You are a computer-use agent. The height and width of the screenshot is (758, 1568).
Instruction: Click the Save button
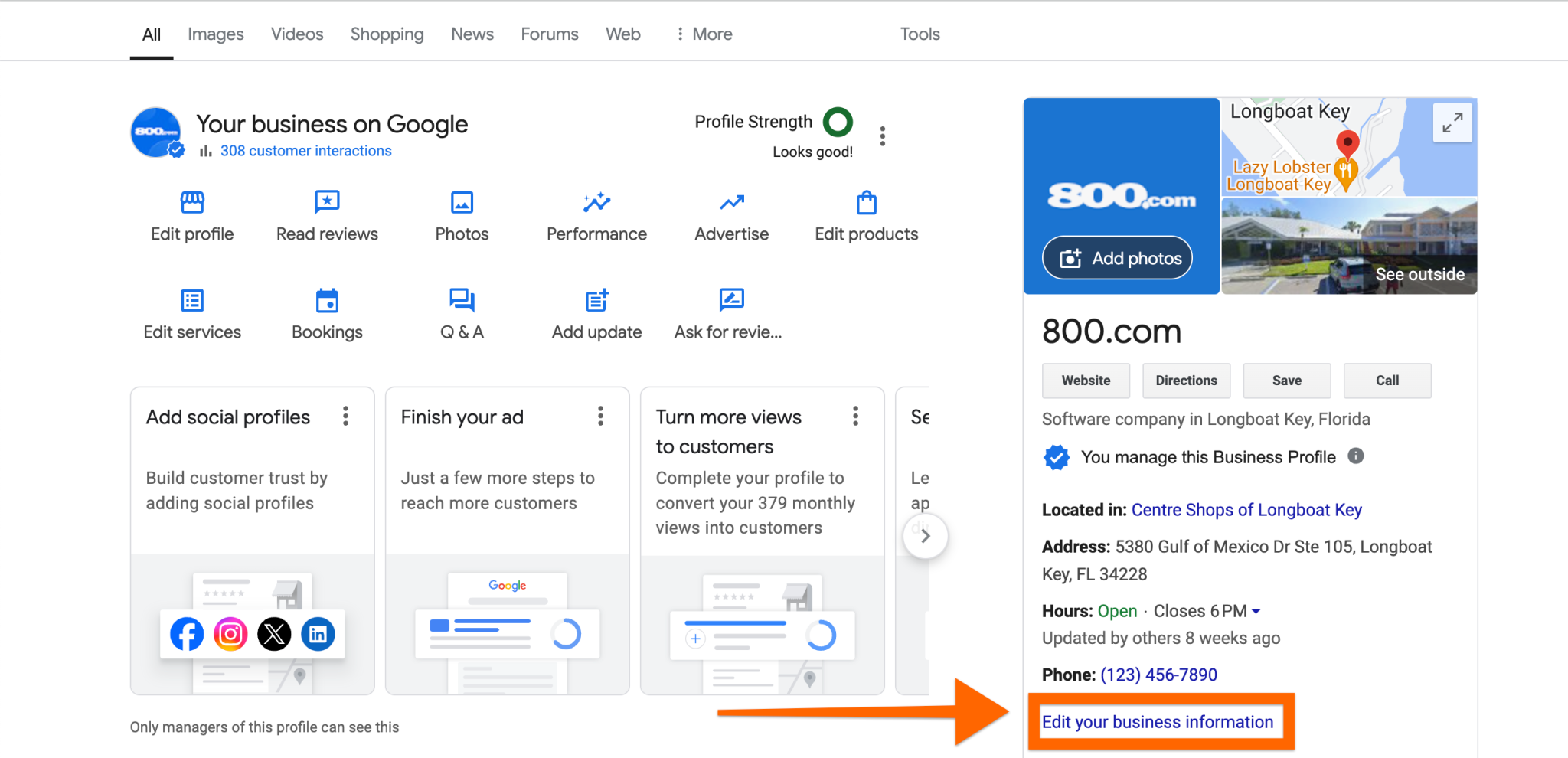(x=1287, y=381)
